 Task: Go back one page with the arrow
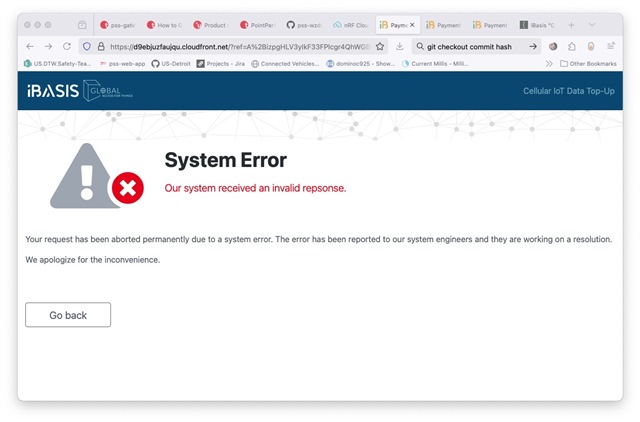30,47
